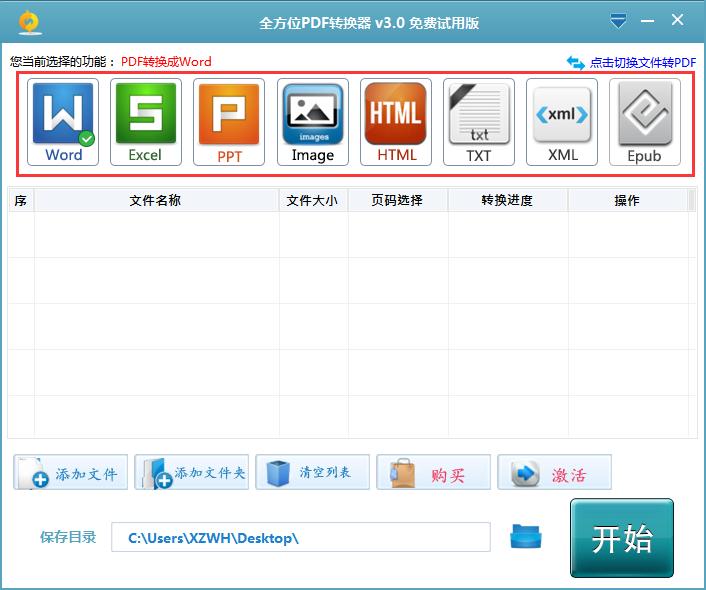Image resolution: width=706 pixels, height=590 pixels.
Task: Click the 文件名称 column header
Action: coord(155,200)
